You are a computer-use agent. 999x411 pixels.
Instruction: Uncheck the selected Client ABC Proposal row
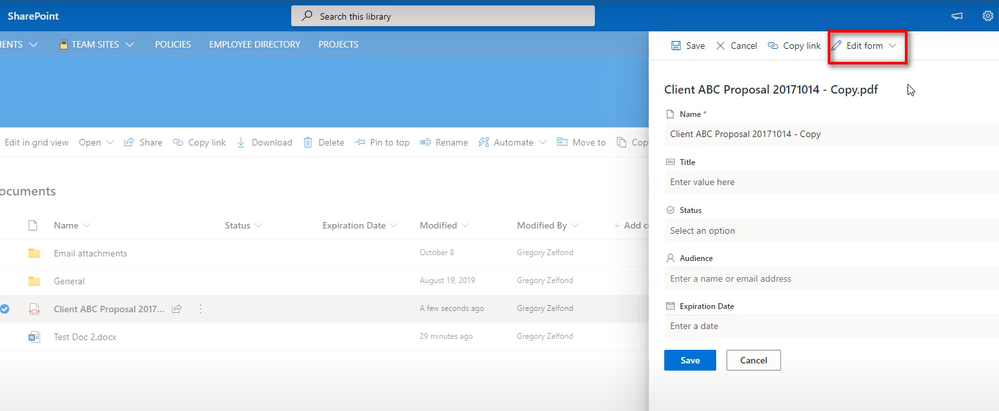pos(4,309)
